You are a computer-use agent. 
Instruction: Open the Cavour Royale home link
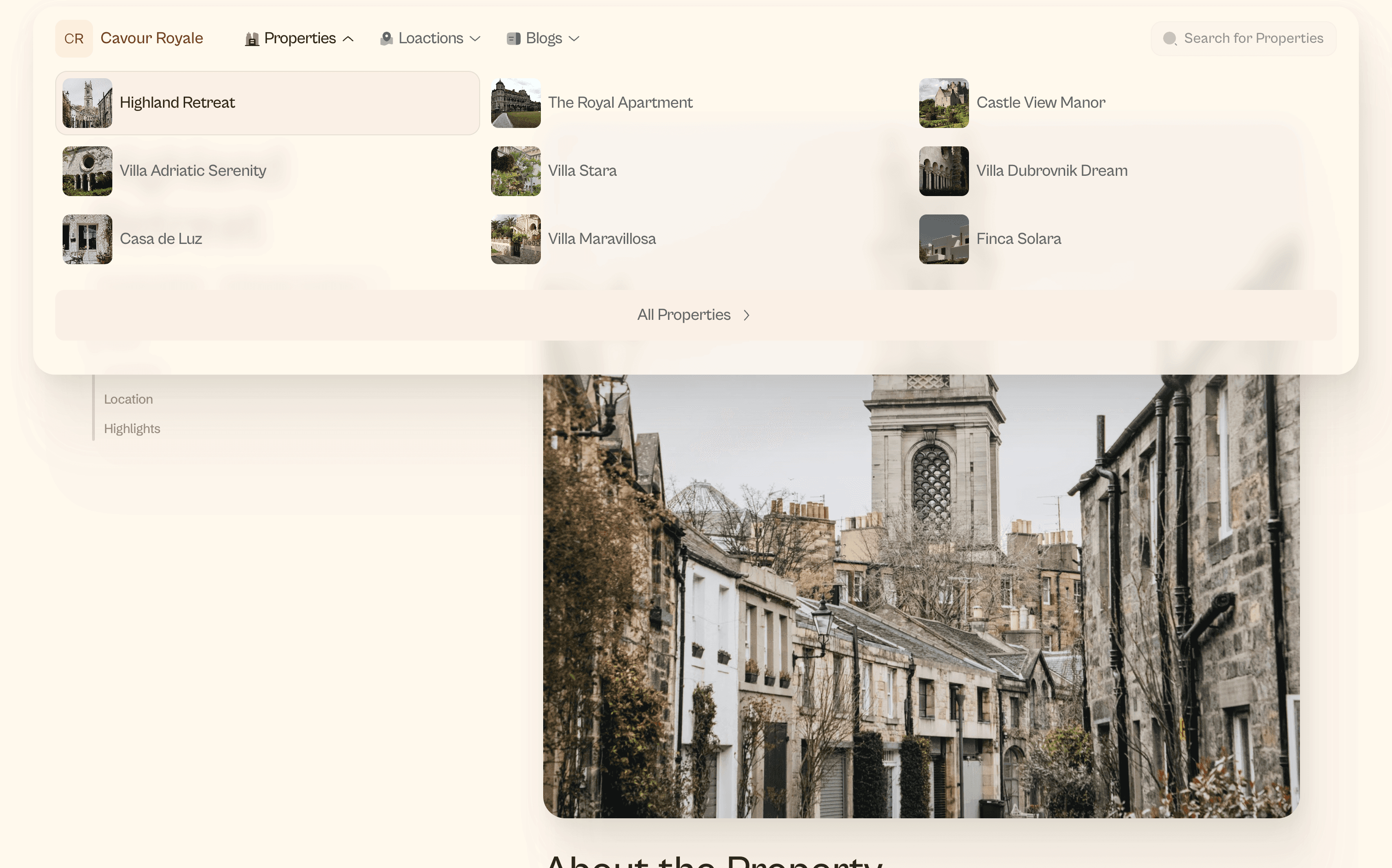tap(151, 39)
